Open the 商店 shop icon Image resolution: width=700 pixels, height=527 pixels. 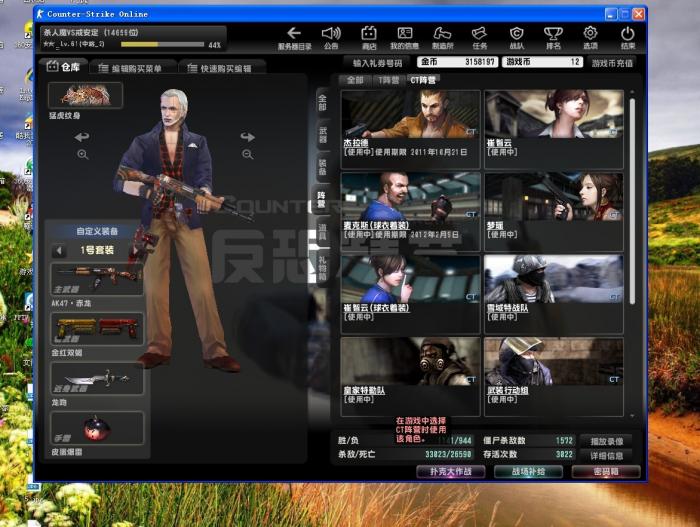tap(369, 38)
